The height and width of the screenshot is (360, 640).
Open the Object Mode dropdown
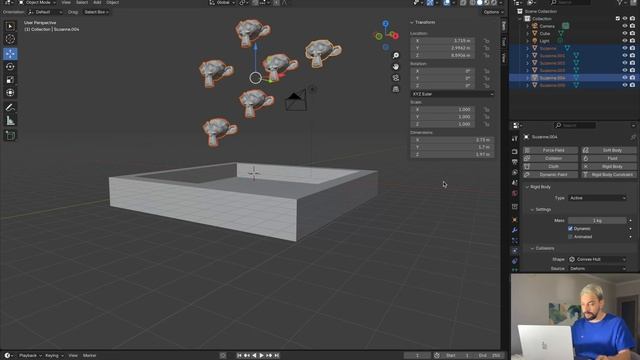coord(37,2)
